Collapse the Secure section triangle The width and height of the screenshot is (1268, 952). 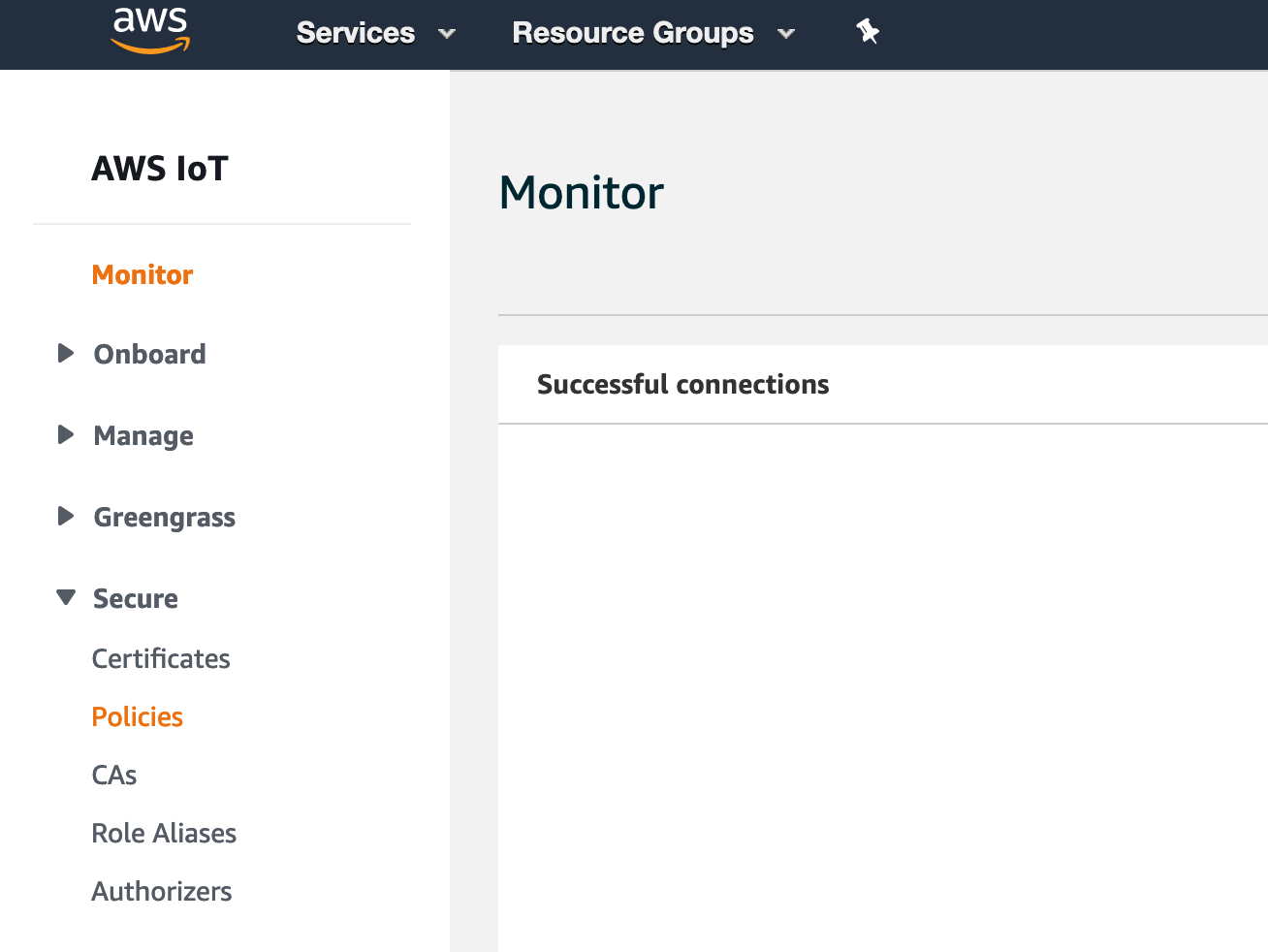[66, 597]
